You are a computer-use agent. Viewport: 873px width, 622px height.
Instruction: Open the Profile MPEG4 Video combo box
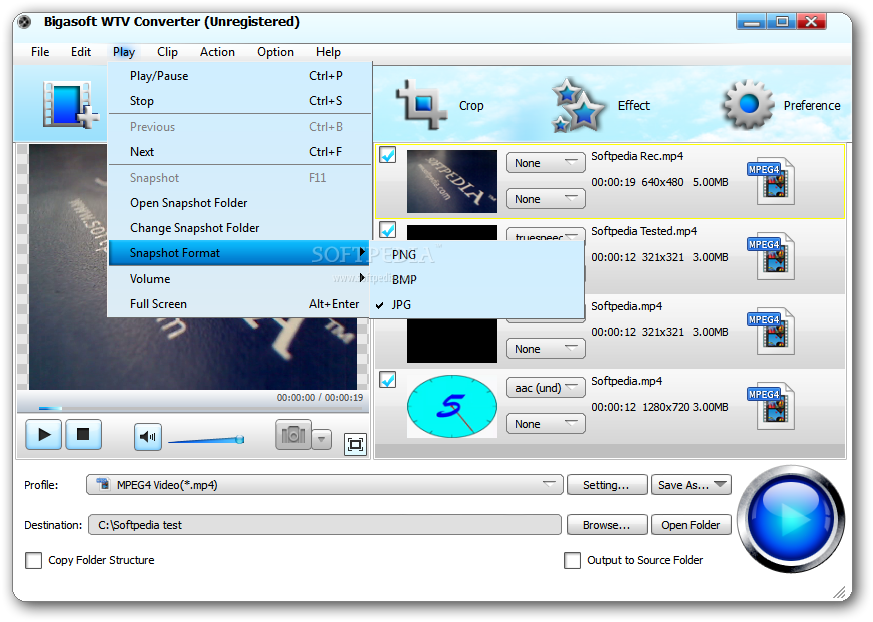[325, 484]
